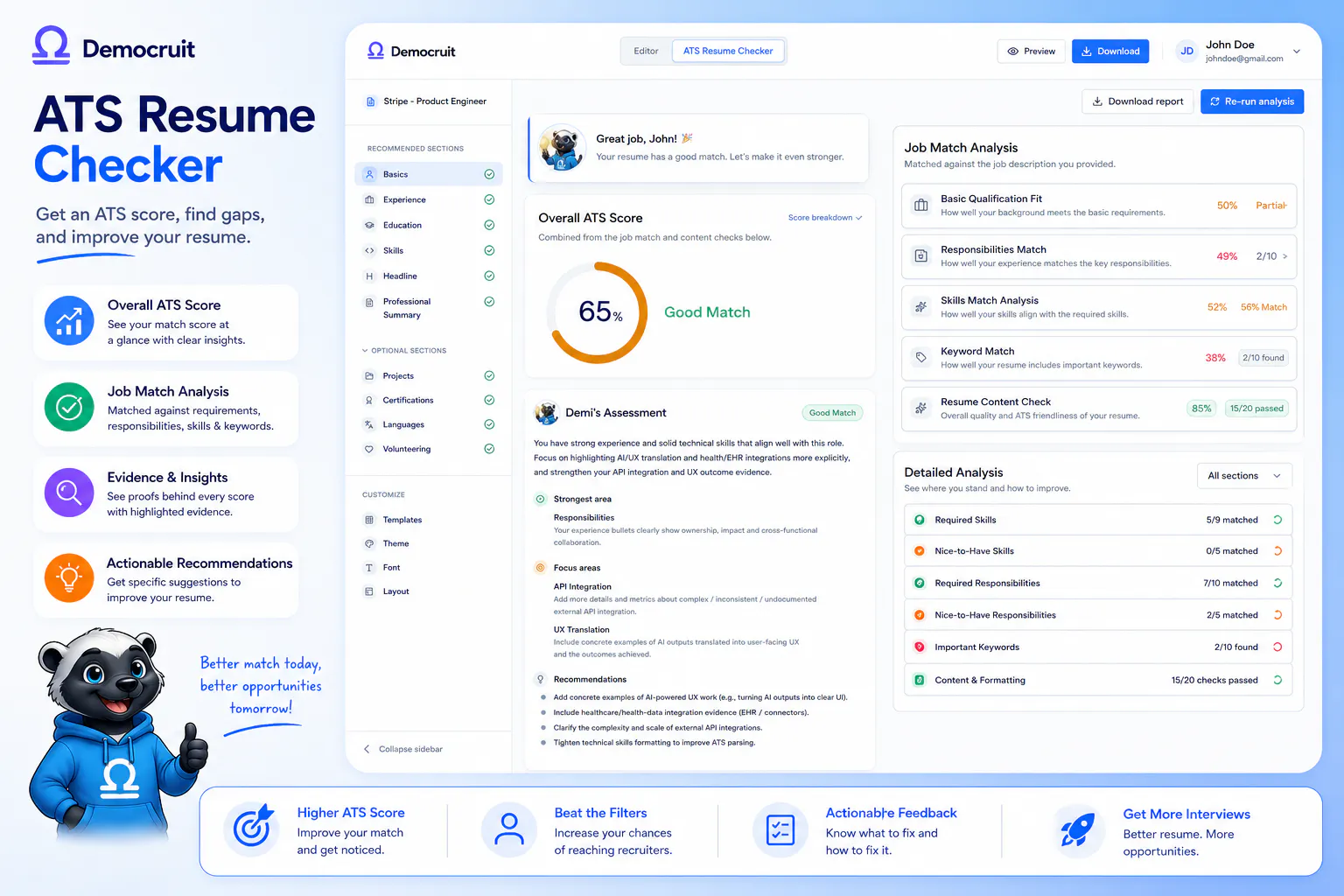Click the Resume Content Check sparkle icon
1344x896 pixels.
[x=920, y=408]
